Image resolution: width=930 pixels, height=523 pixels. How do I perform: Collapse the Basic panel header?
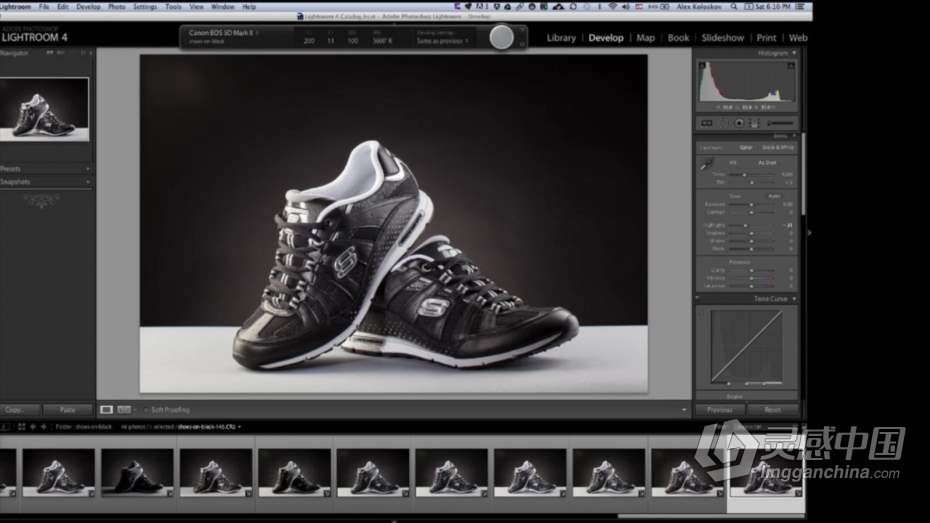click(x=794, y=136)
